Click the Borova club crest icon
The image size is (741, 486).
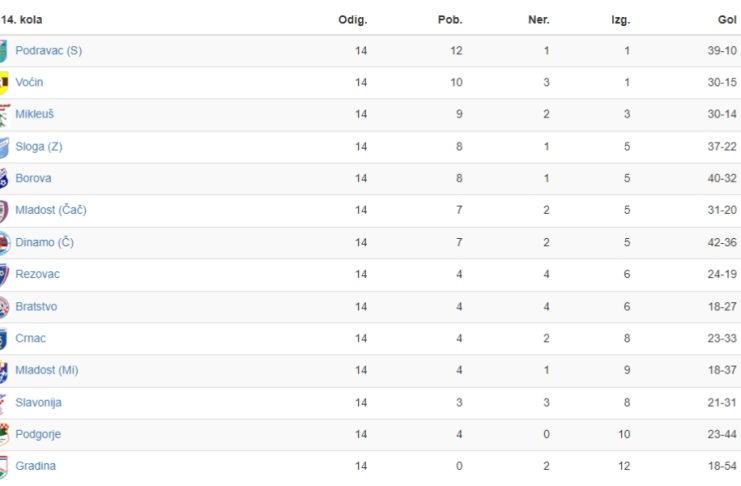[4, 179]
